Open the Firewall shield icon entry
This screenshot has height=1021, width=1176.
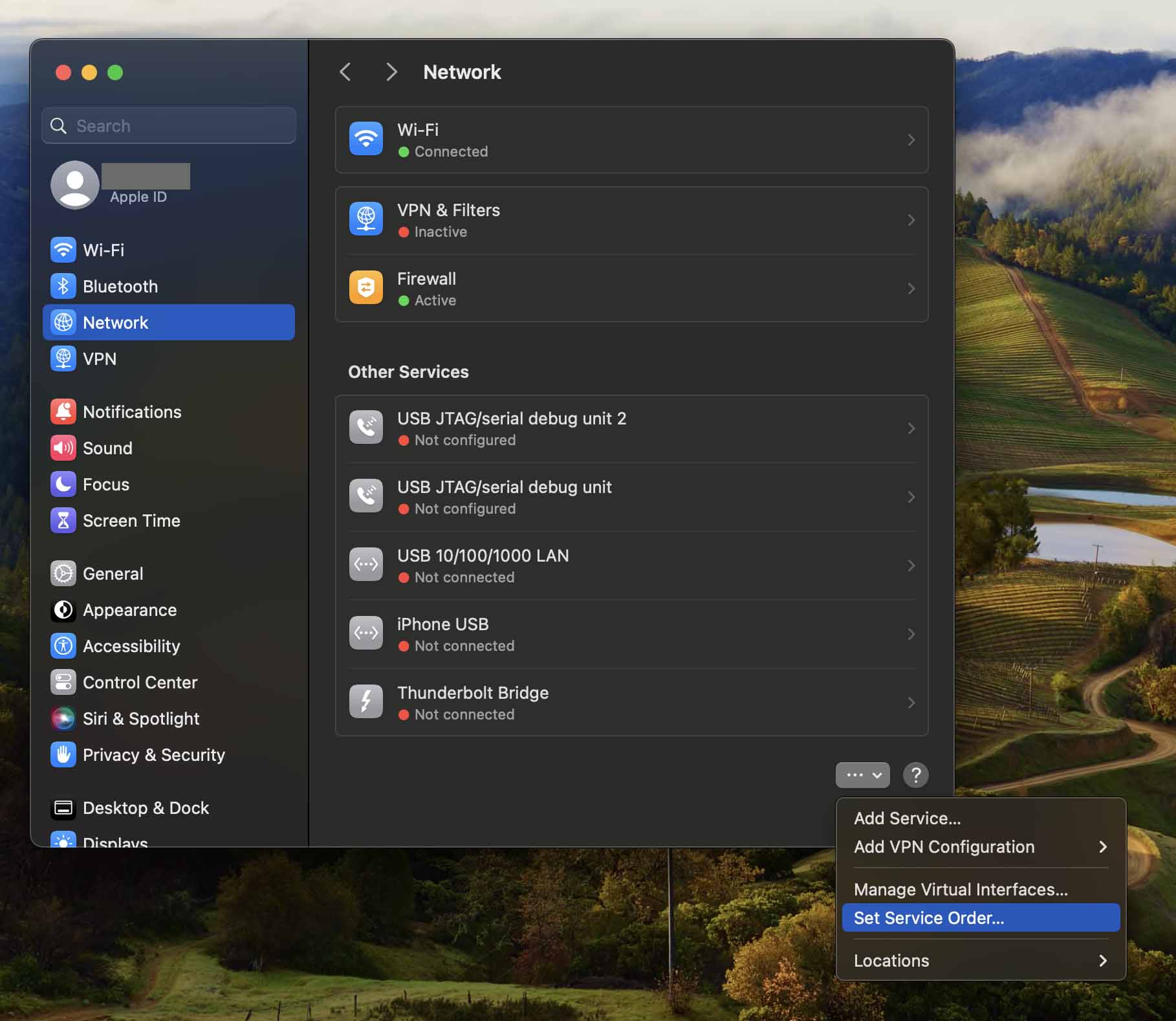click(x=366, y=288)
